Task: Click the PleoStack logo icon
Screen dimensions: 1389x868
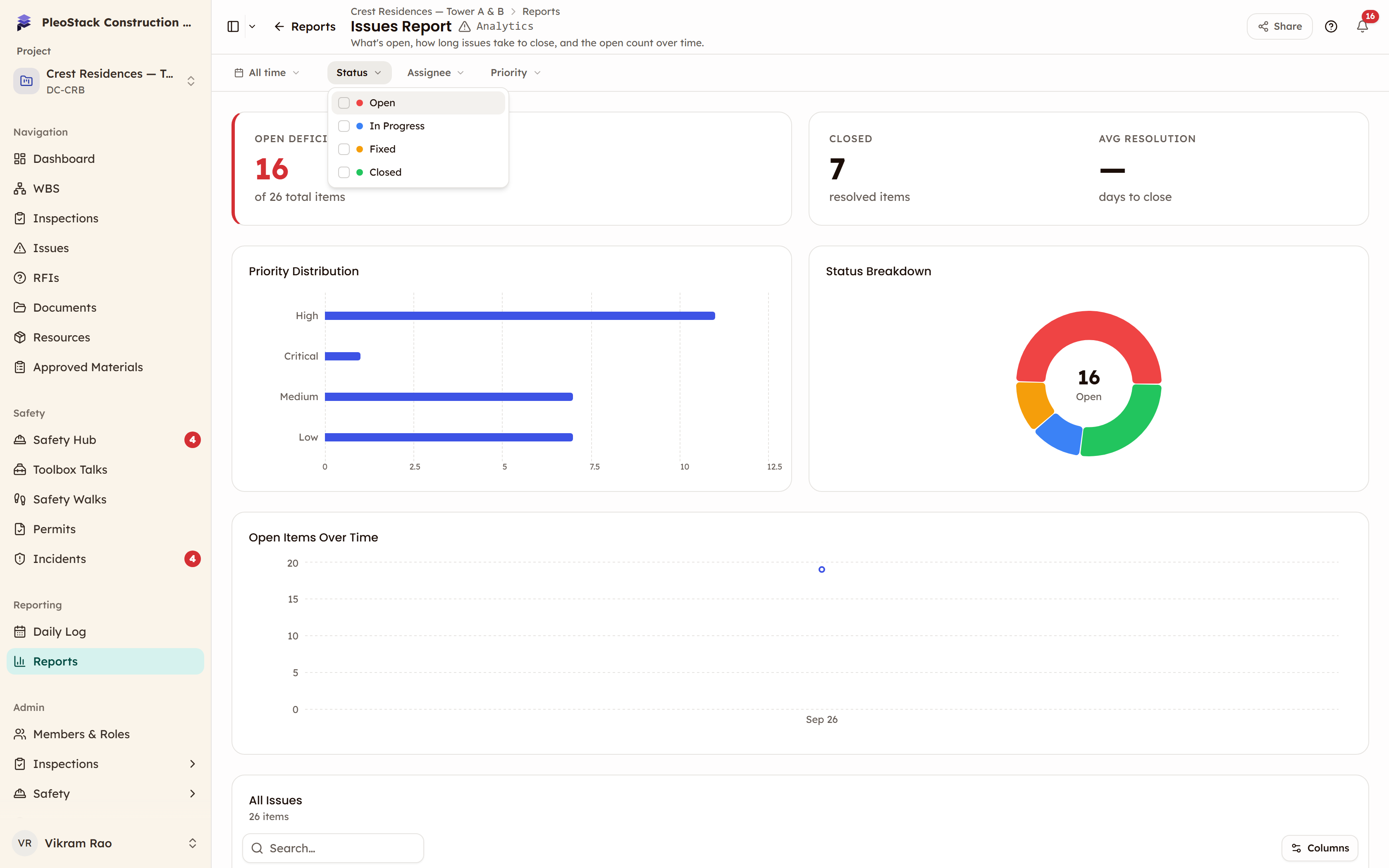Action: (24, 22)
